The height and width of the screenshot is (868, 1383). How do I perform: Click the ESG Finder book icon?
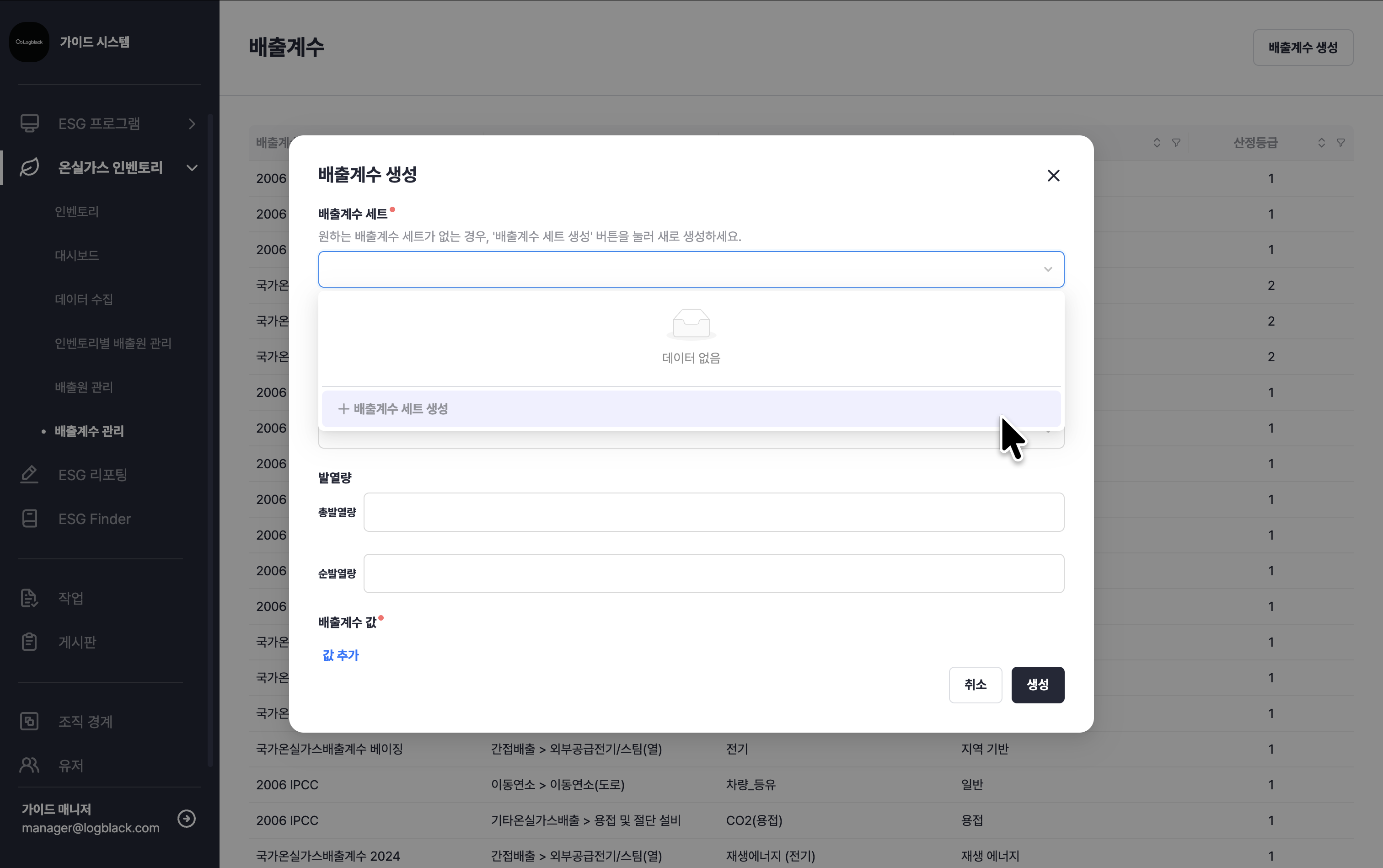(29, 519)
